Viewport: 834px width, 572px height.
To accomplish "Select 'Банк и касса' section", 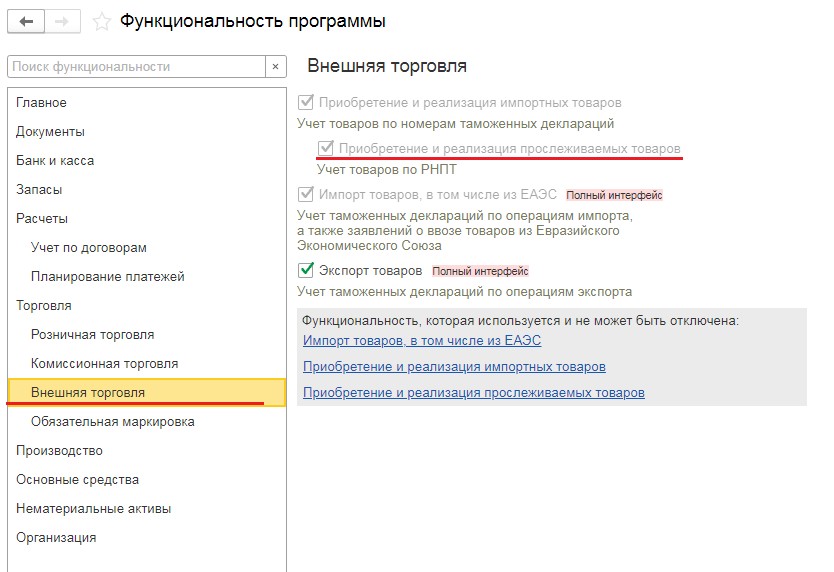I will click(x=55, y=161).
